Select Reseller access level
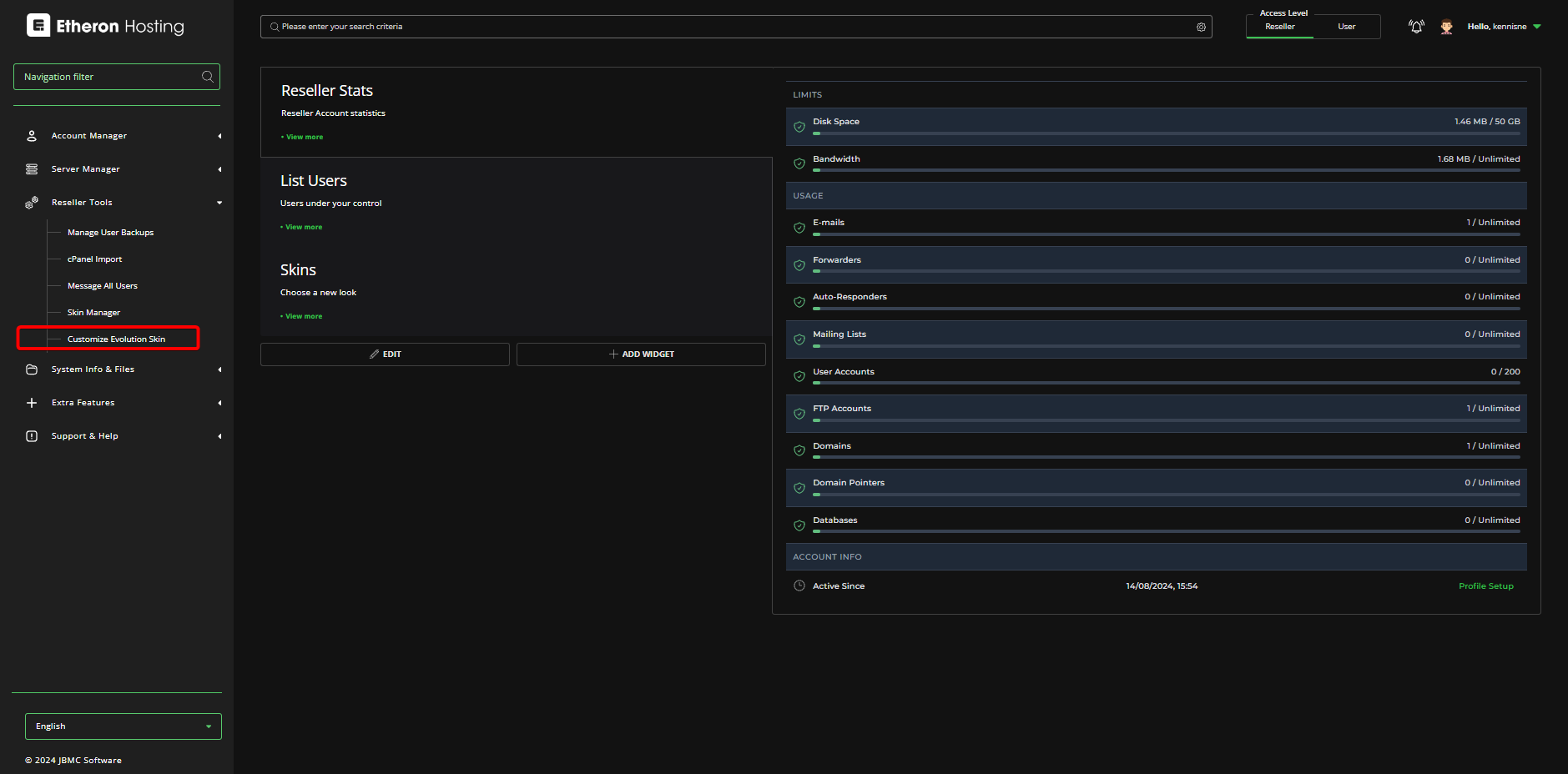This screenshot has height=774, width=1568. point(1279,27)
